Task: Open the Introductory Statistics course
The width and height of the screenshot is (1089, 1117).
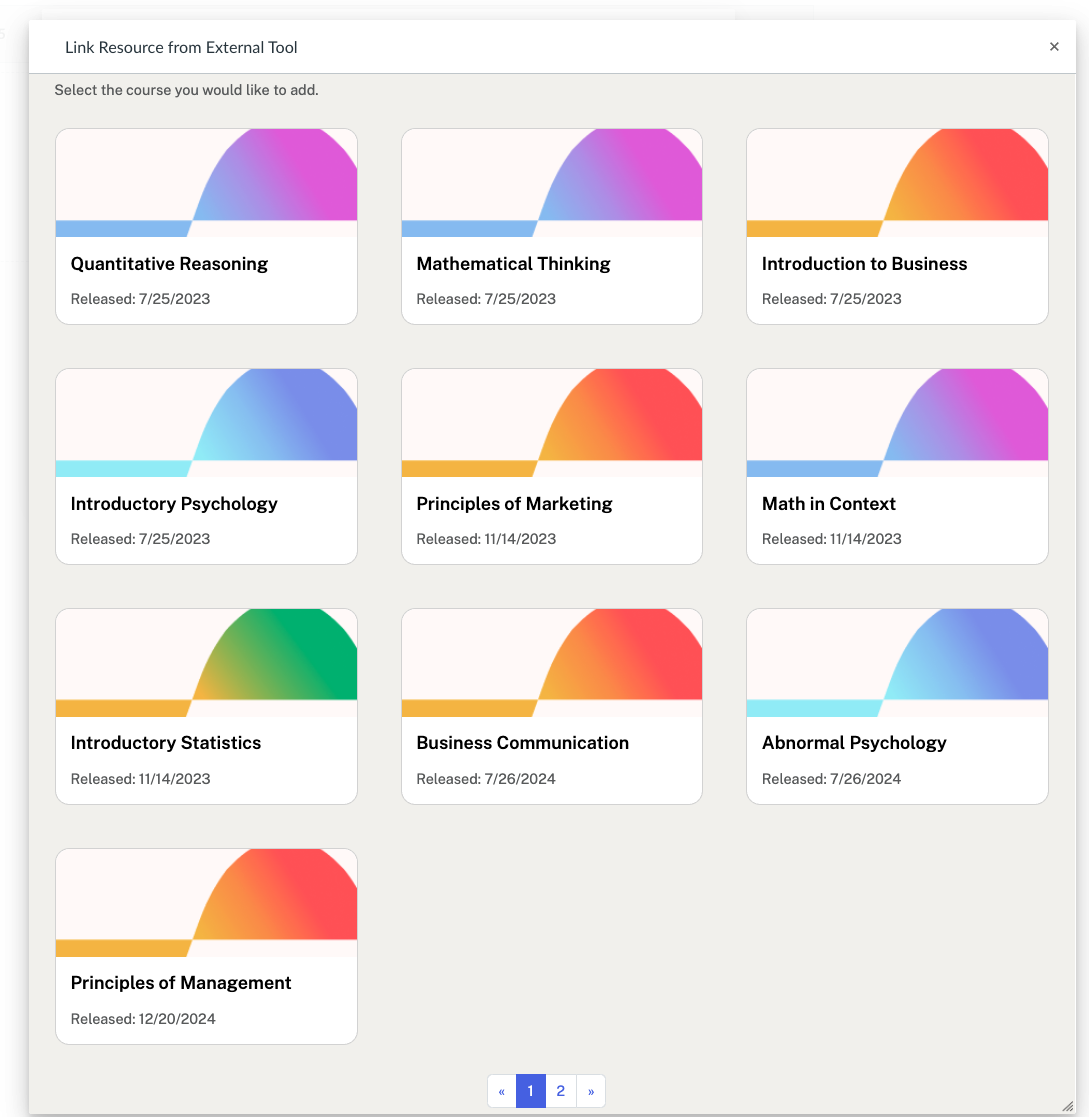Action: [x=206, y=706]
